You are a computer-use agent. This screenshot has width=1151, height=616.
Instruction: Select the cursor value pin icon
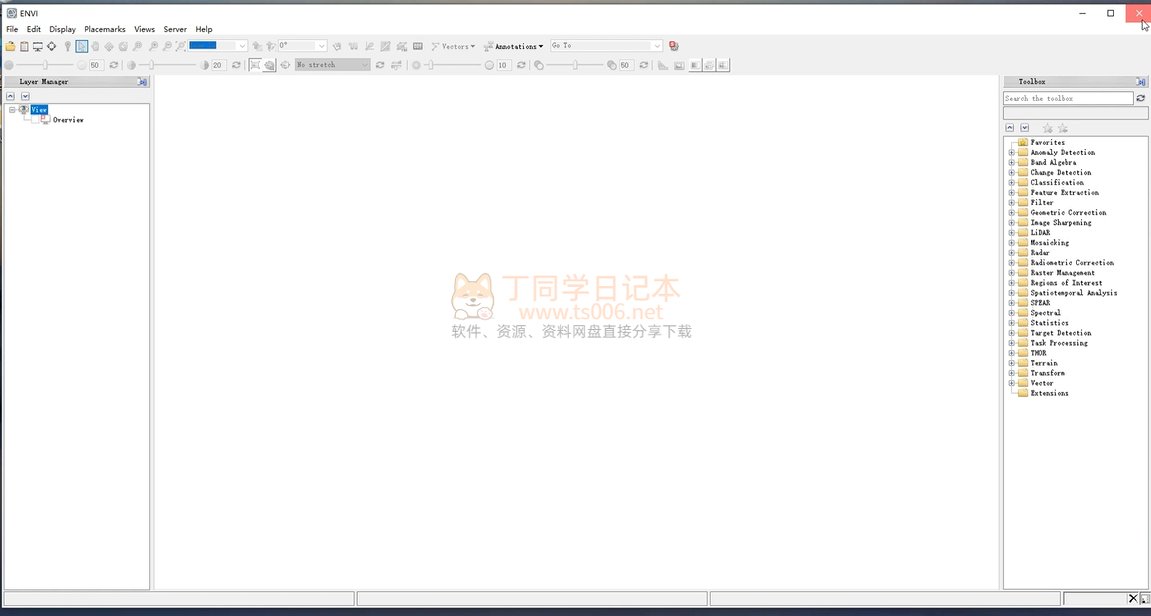[x=68, y=46]
